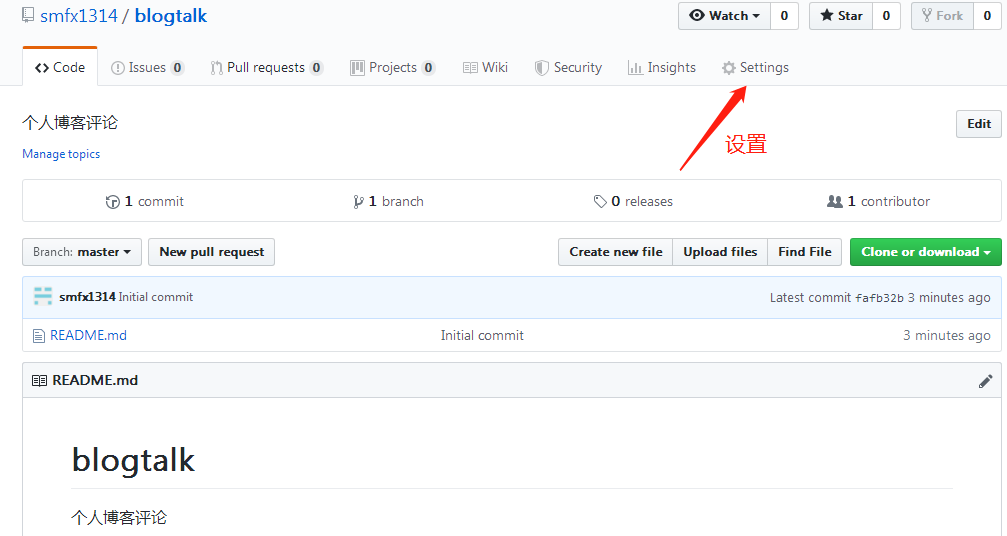Click the fork icon in Fork button
Viewport: 1007px width, 536px height.
coord(927,15)
